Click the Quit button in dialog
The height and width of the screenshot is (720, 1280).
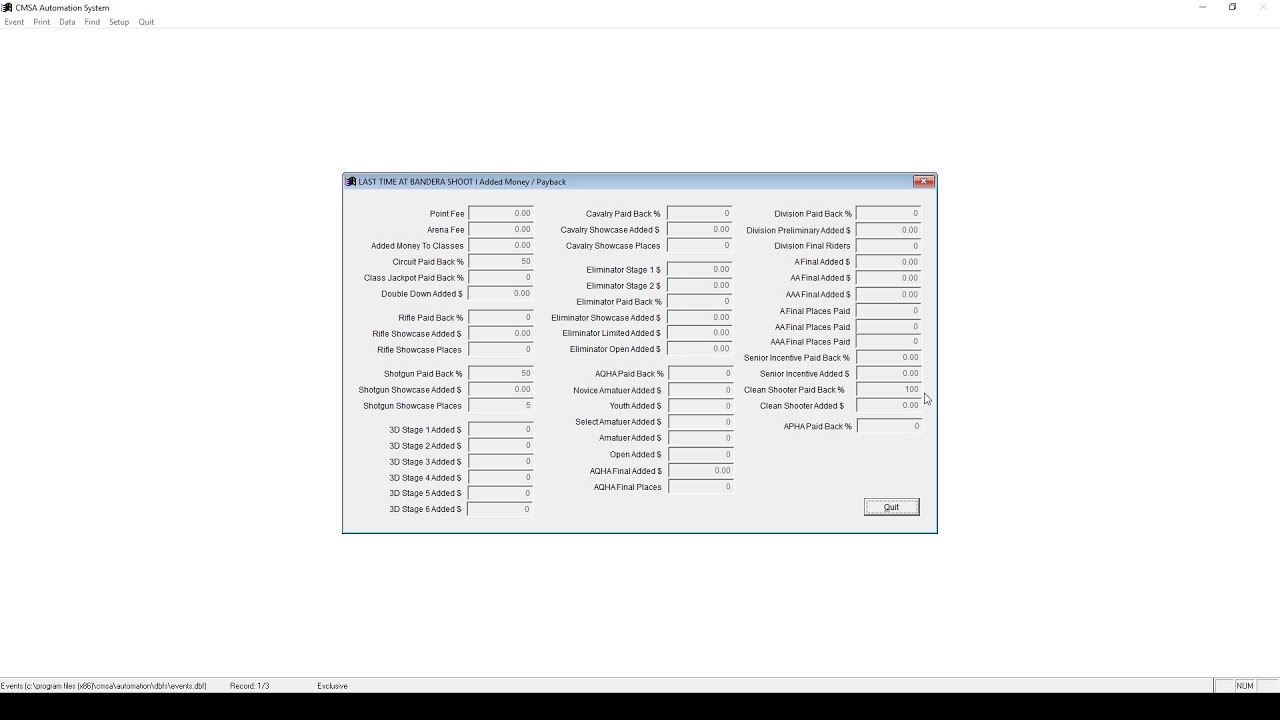pyautogui.click(x=891, y=507)
